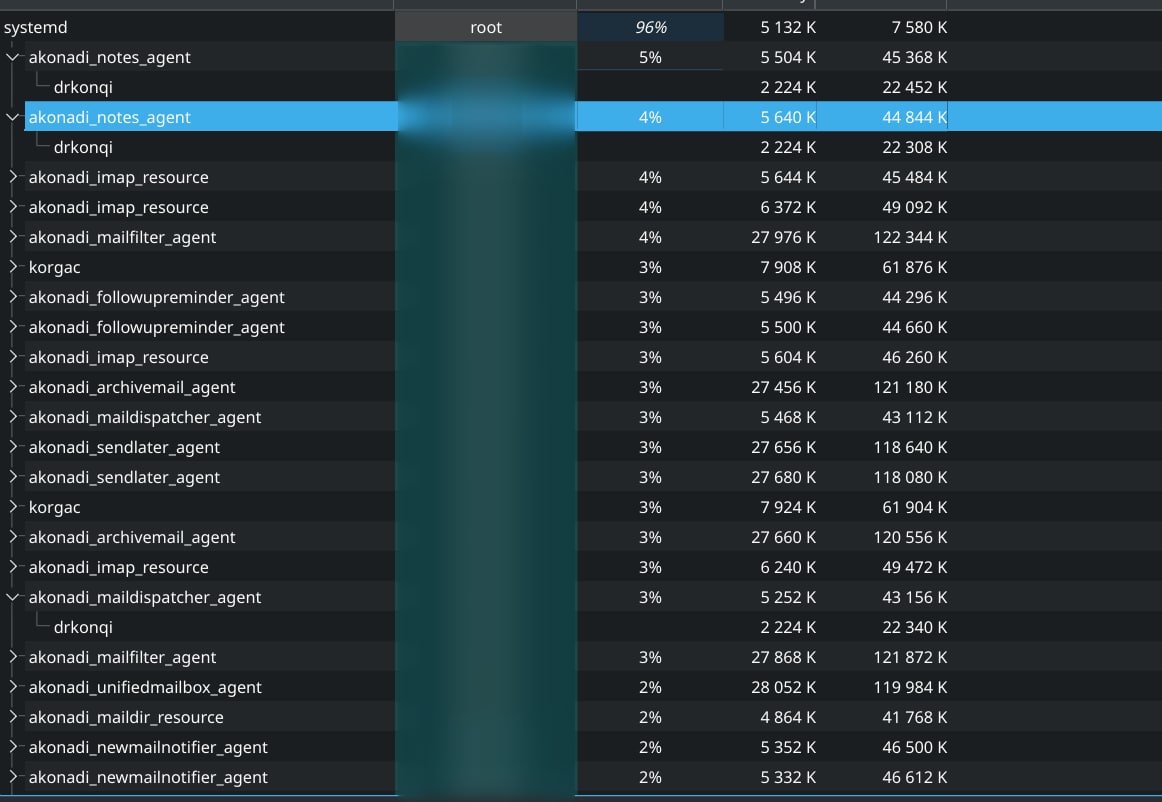Viewport: 1162px width, 802px height.
Task: Select drkonqi child with 22 452 K shared memory
Action: [83, 87]
